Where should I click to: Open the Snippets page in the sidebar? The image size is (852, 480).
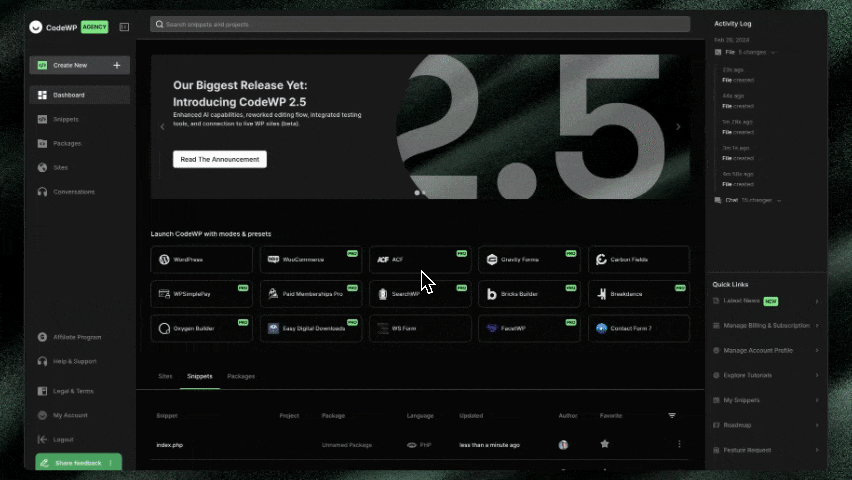66,119
